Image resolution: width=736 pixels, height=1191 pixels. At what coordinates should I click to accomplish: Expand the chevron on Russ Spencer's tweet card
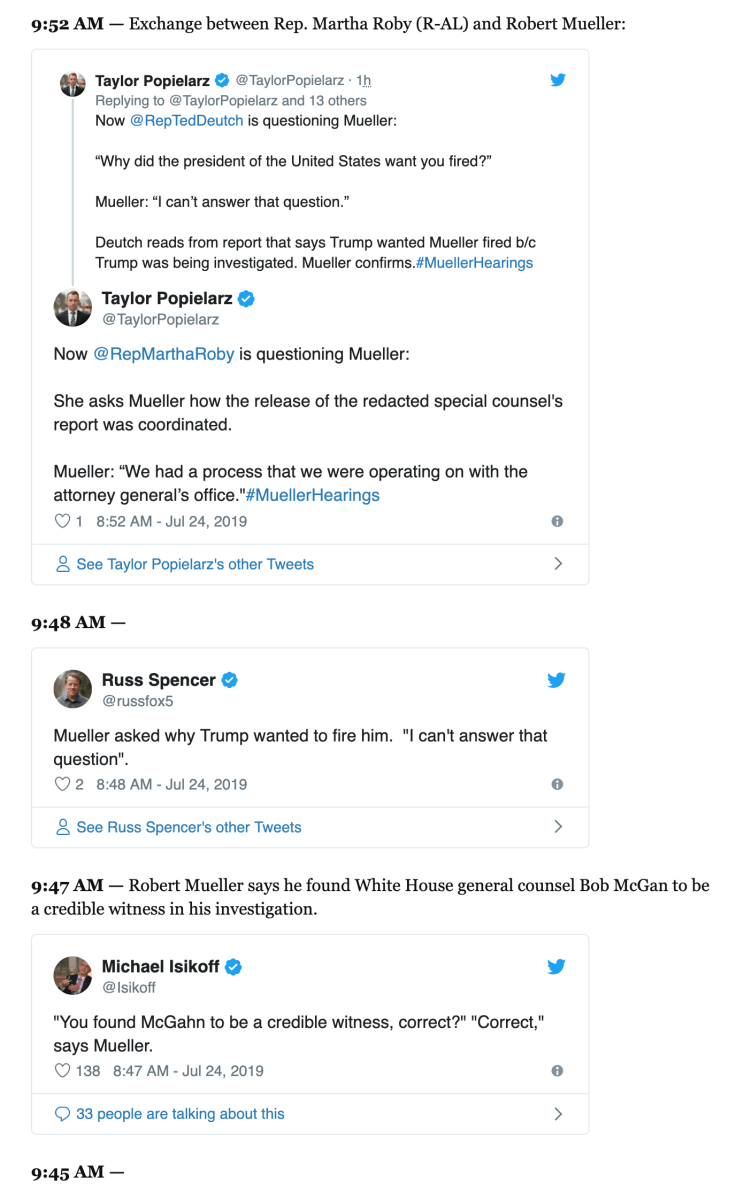[x=559, y=827]
